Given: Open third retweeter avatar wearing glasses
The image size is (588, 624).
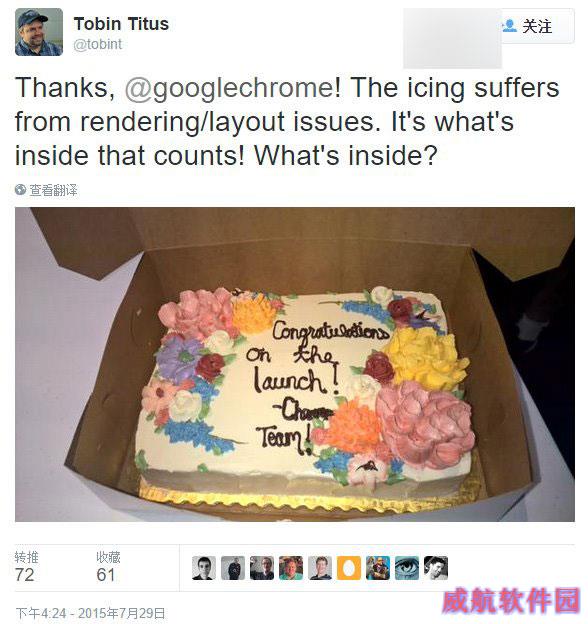Looking at the screenshot, I should pos(262,568).
